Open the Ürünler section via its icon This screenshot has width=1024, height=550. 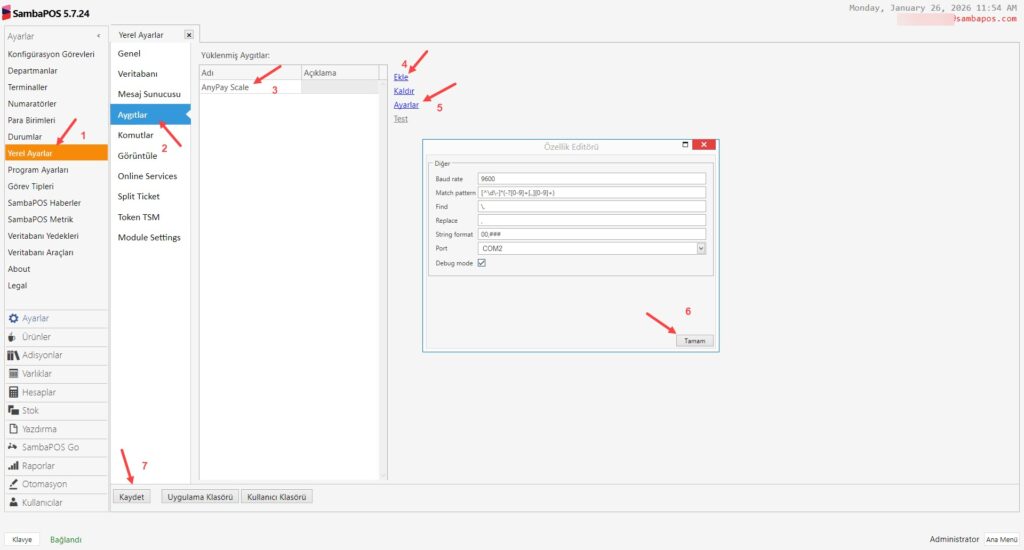13,337
